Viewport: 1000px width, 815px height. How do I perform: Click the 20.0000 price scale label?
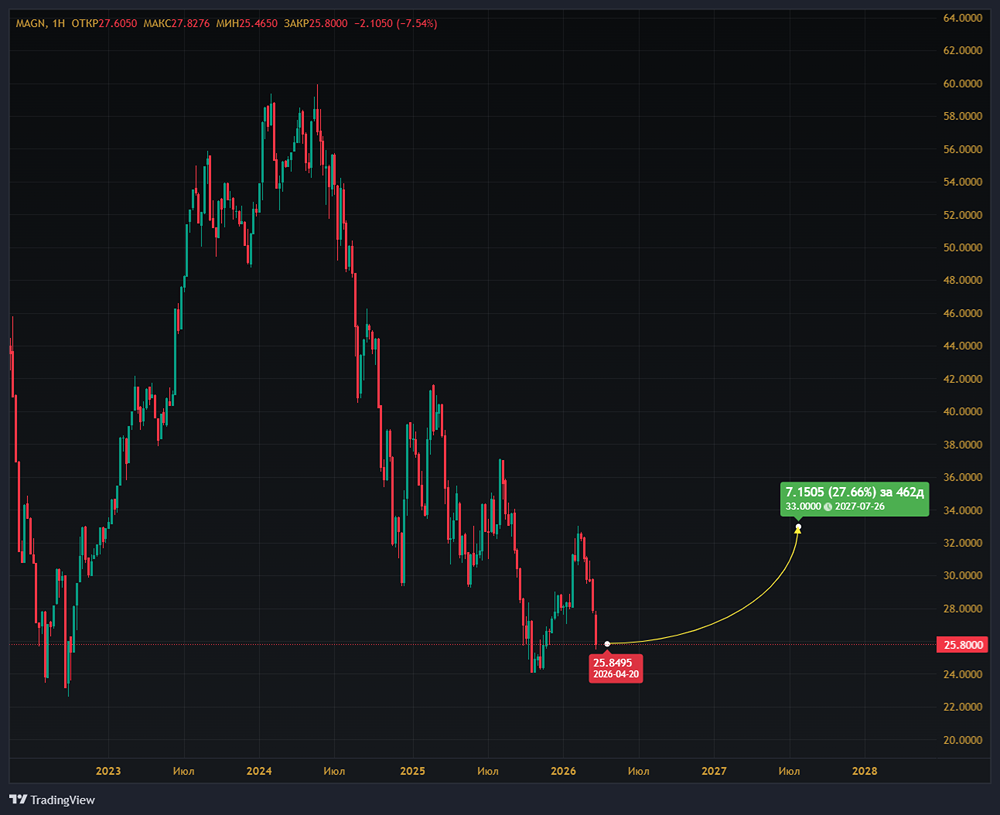tap(963, 740)
